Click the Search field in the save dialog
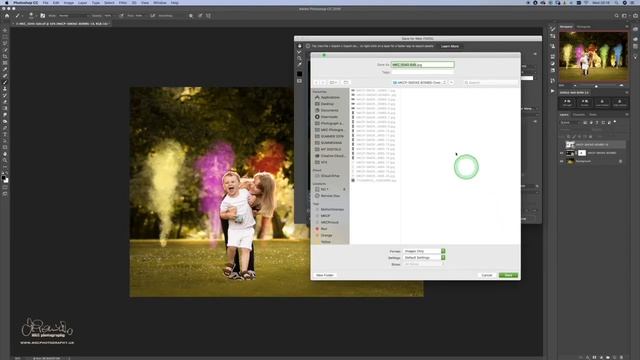This screenshot has width=640, height=360. point(491,82)
